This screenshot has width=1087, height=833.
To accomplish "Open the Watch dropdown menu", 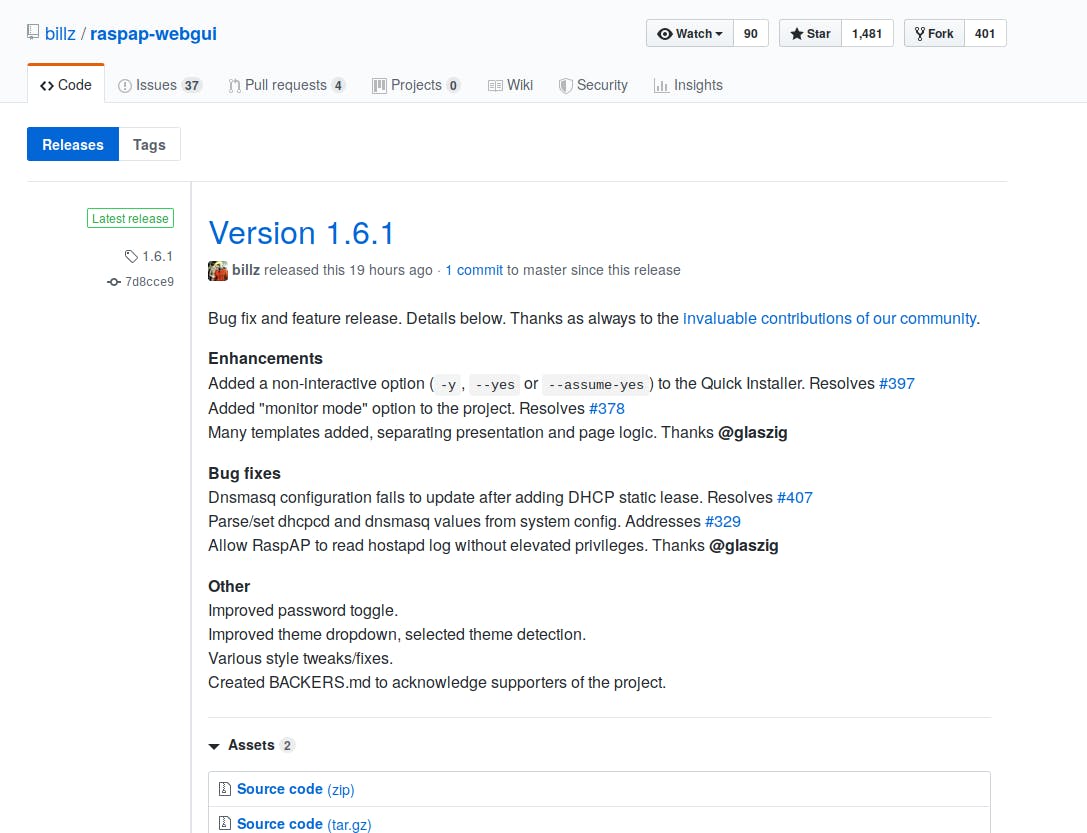I will tap(690, 34).
